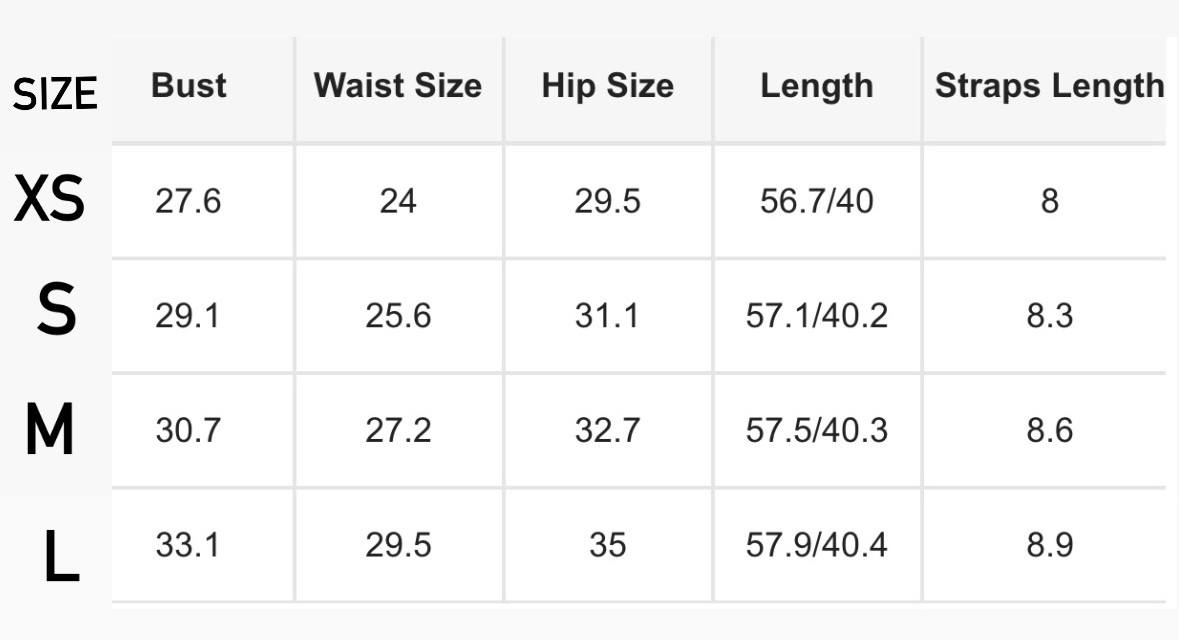Click the Bust column header
The width and height of the screenshot is (1179, 640).
[189, 86]
